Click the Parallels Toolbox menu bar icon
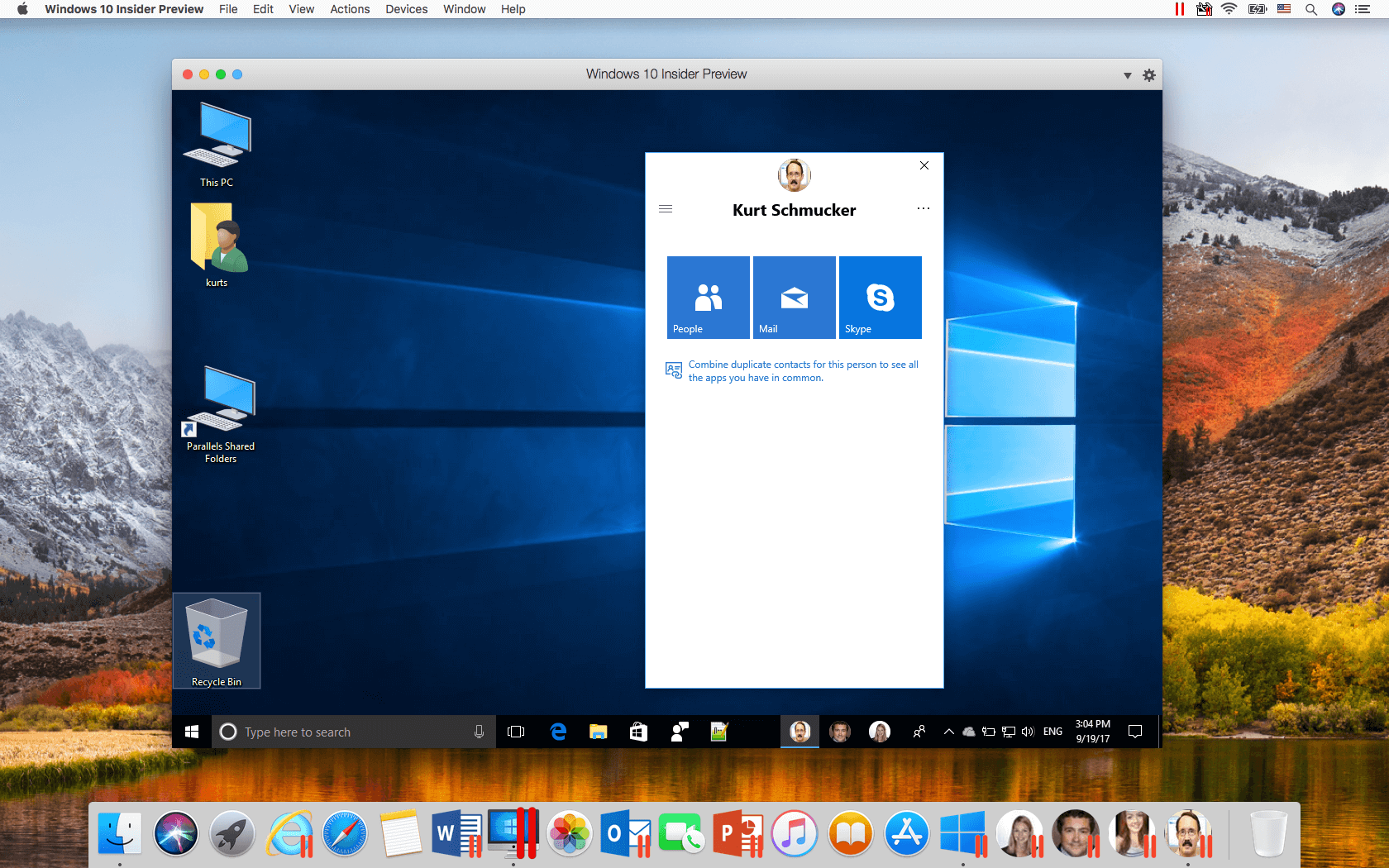Screen dimensions: 1389x868 [x=1204, y=9]
